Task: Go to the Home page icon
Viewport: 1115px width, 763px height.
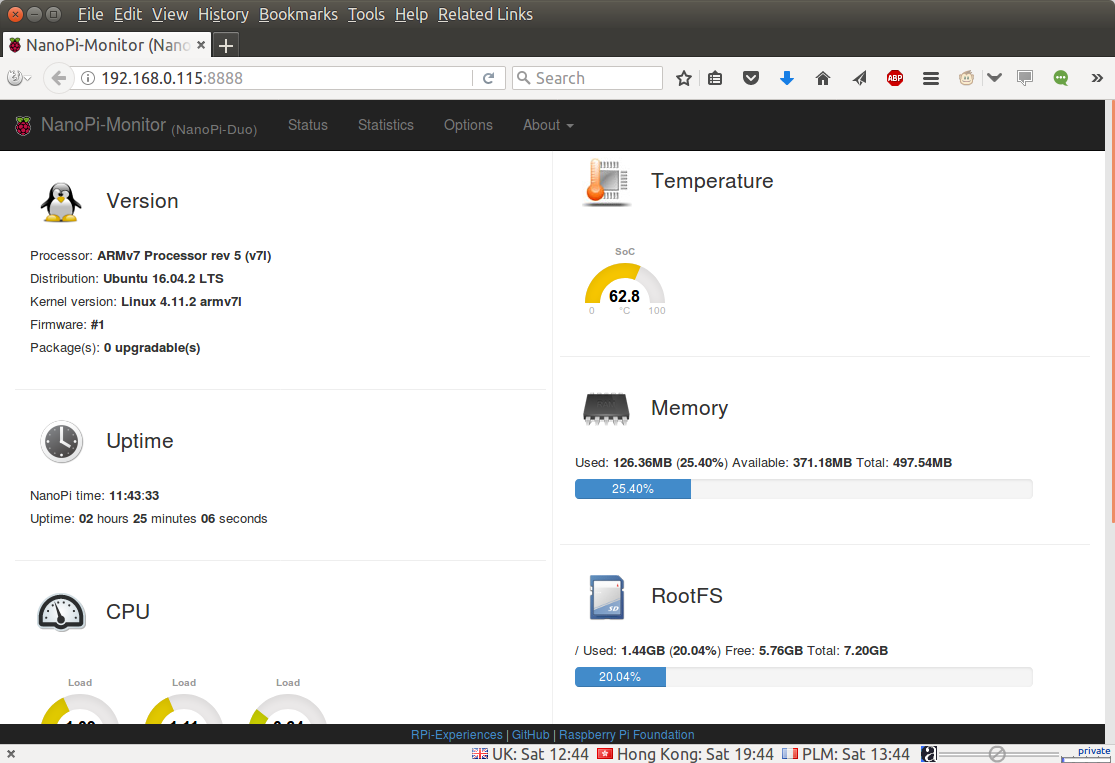Action: click(x=823, y=78)
